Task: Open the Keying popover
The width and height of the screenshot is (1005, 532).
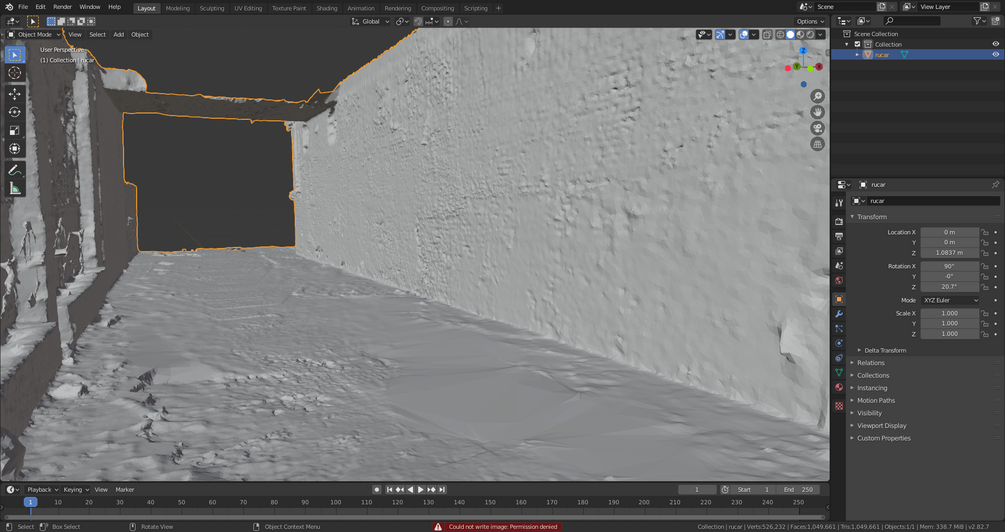Action: pyautogui.click(x=76, y=490)
